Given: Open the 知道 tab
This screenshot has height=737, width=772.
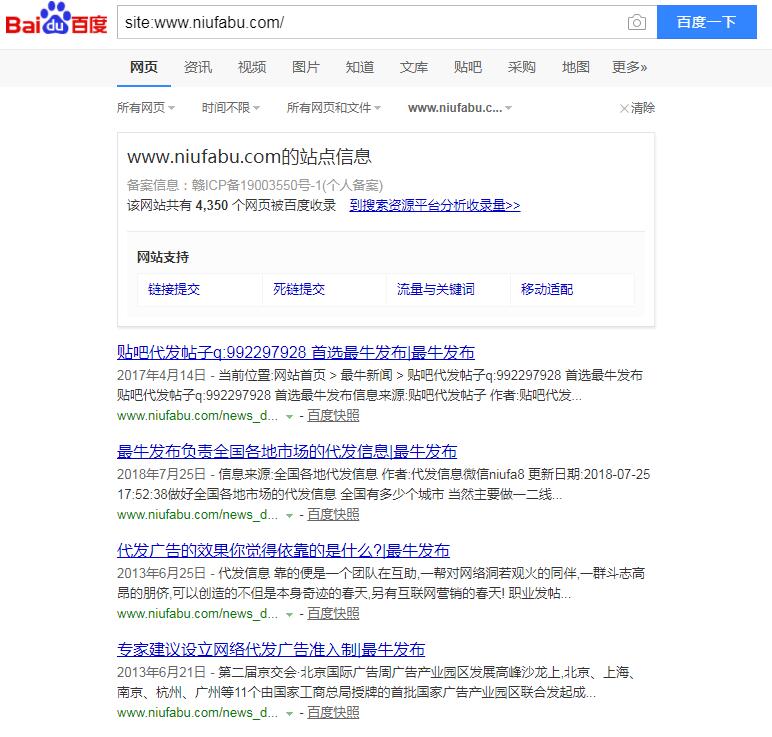Looking at the screenshot, I should pyautogui.click(x=360, y=67).
